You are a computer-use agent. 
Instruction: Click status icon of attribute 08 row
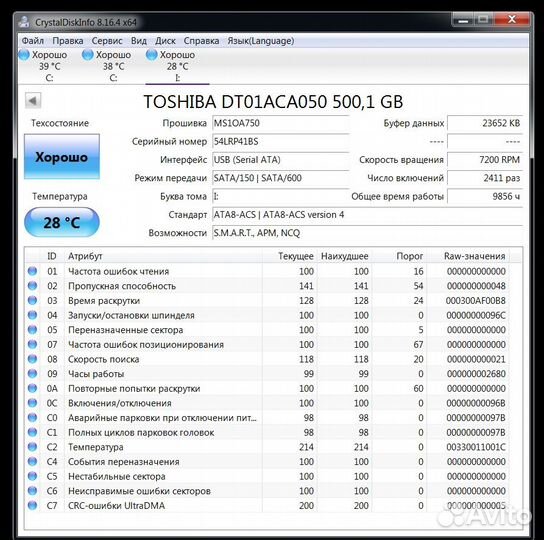click(x=32, y=359)
